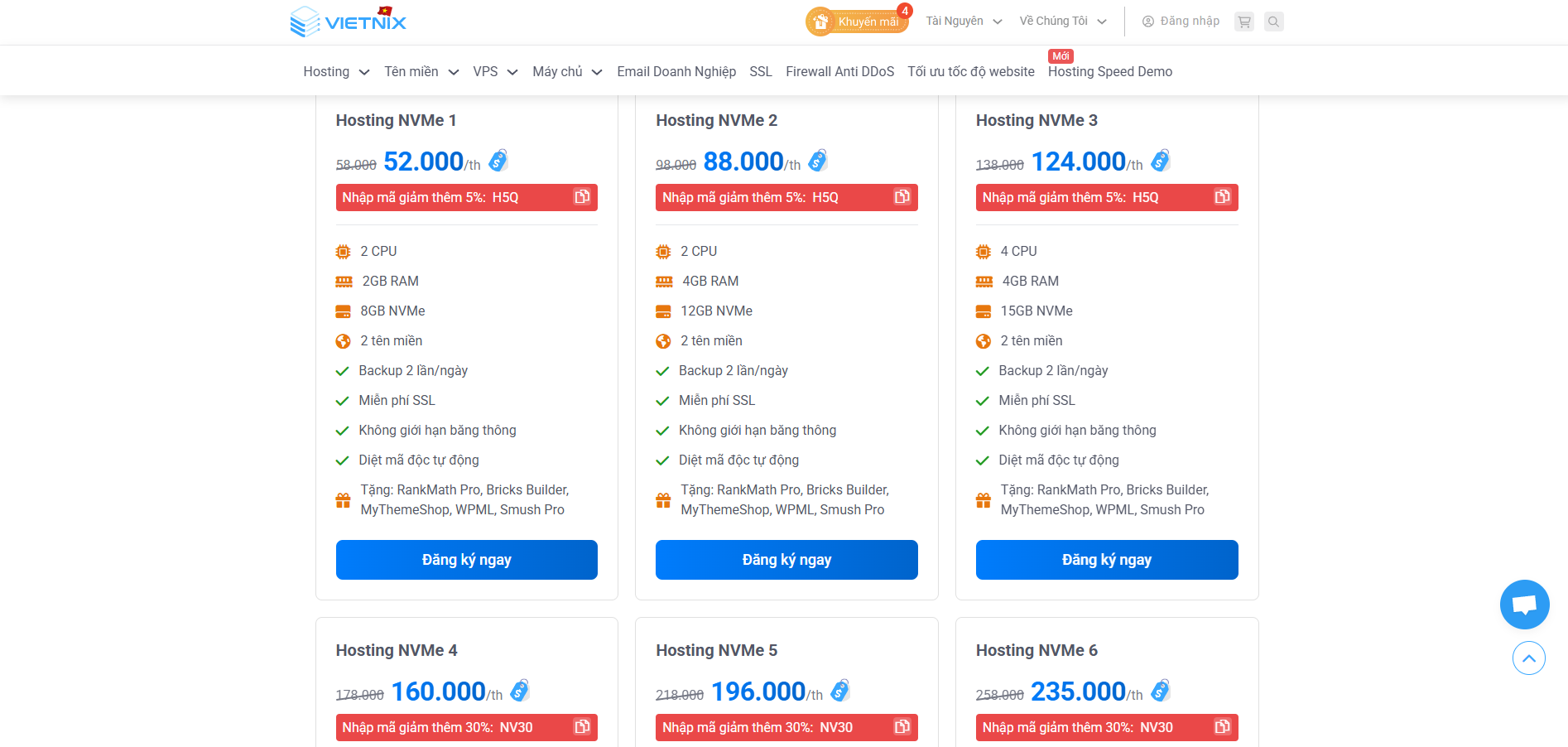Click the price tag icon beside 88.000

tap(818, 161)
